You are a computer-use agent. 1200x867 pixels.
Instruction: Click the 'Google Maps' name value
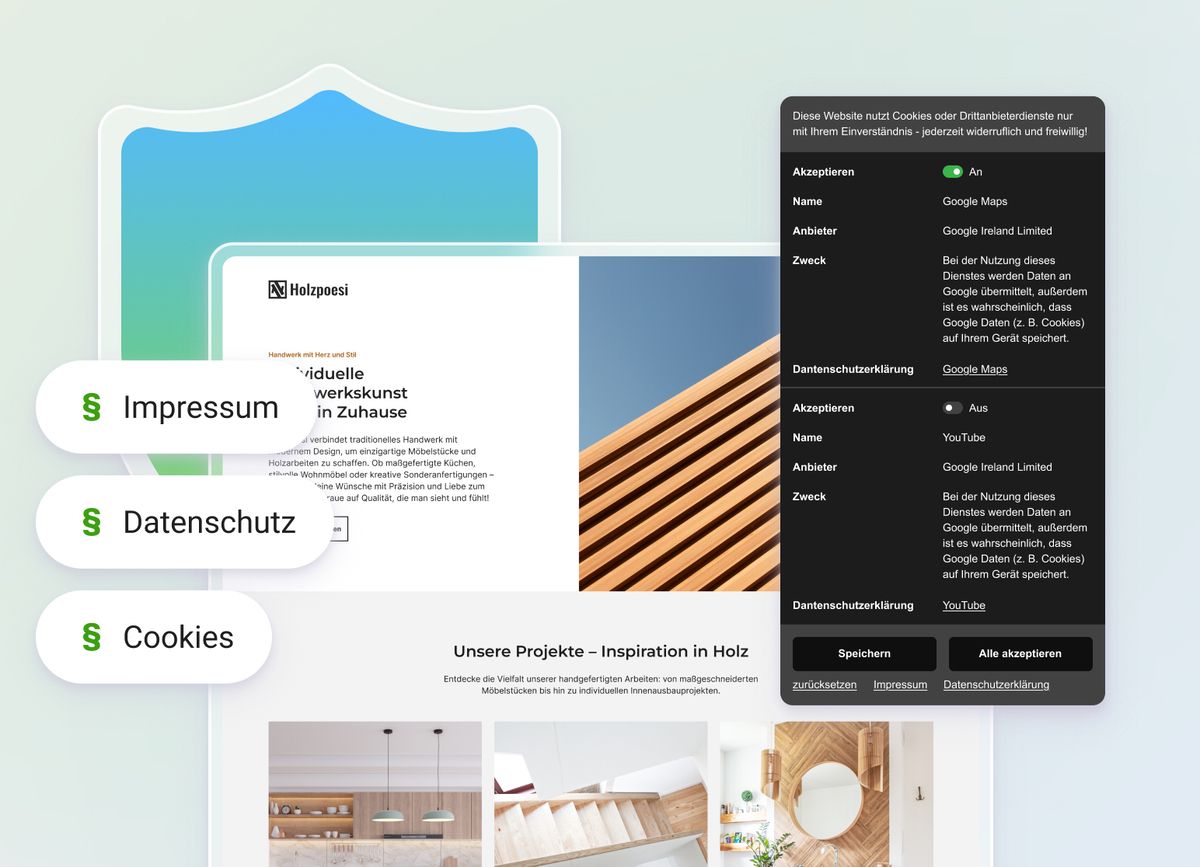(x=975, y=201)
